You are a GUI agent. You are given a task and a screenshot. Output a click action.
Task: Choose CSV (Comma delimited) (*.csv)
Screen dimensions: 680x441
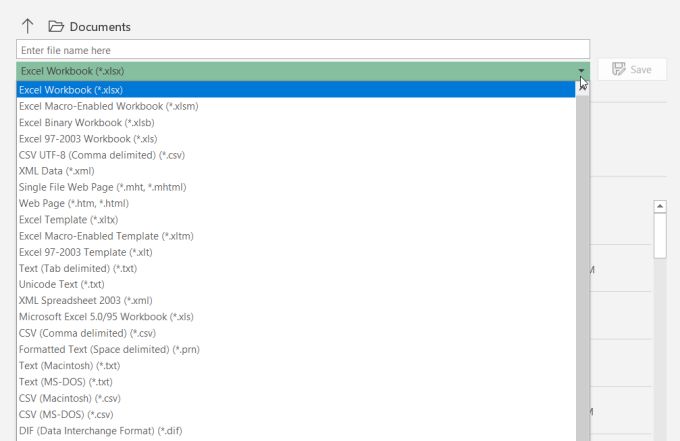click(296, 333)
